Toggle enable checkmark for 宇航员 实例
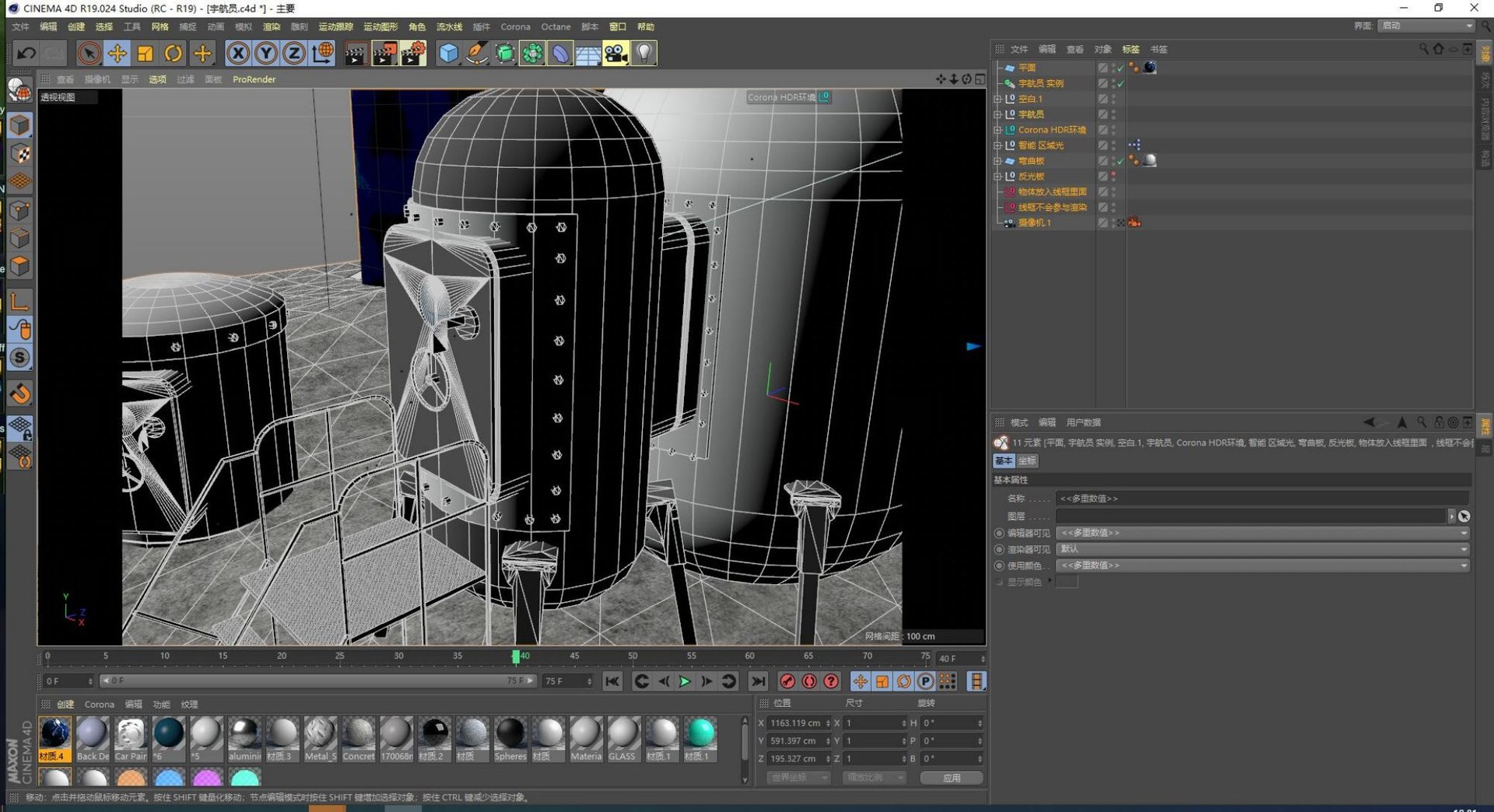The width and height of the screenshot is (1494, 812). [x=1120, y=83]
